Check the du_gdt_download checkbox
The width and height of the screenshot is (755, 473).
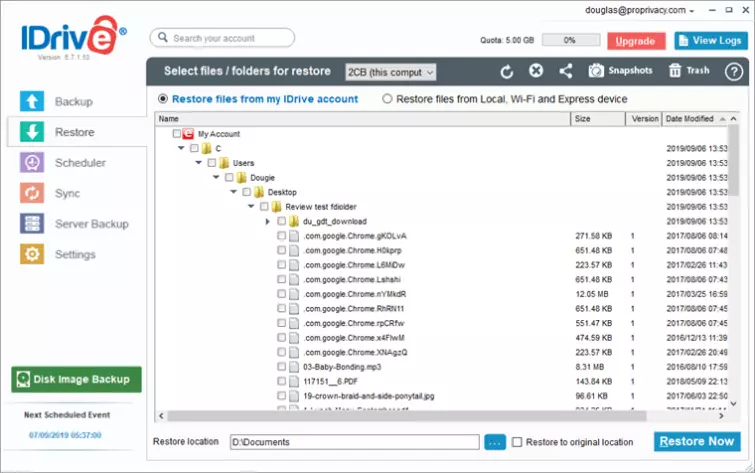coord(282,222)
